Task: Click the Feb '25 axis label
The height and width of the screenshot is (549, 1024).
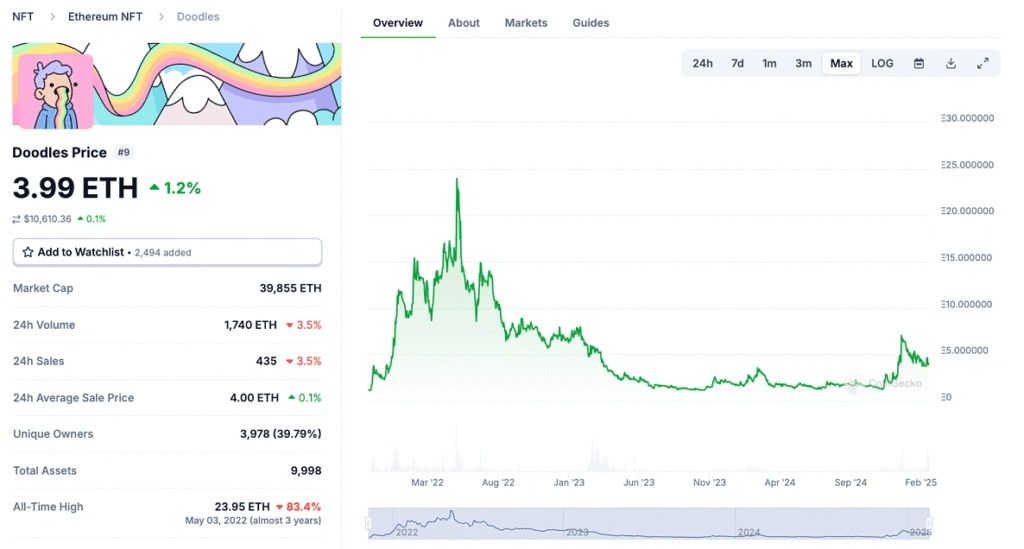Action: [920, 482]
